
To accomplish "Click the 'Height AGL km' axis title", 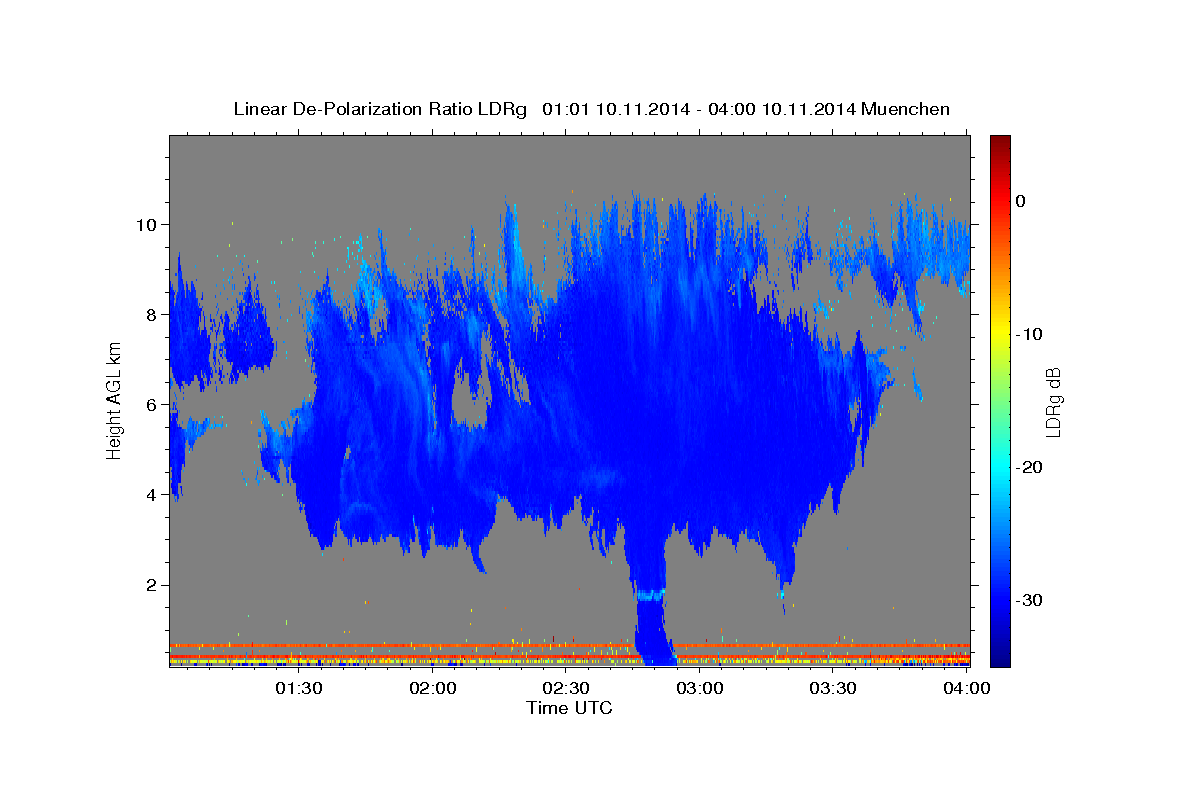I will click(114, 400).
